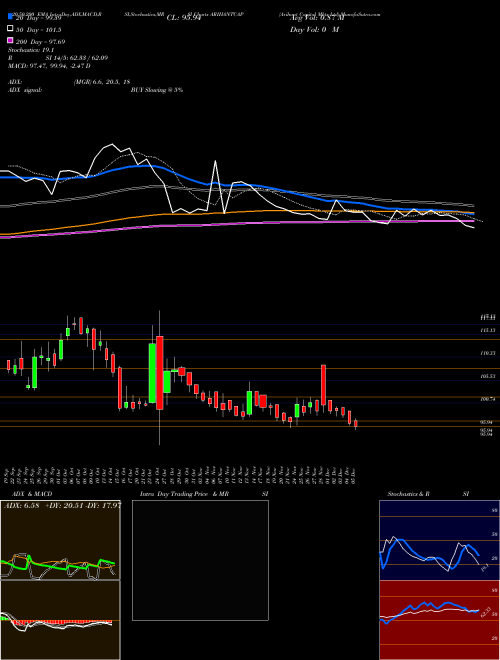Click the 'ADX: 6.58 +DY: 20.51 -DY: 17.97' readout
Image resolution: width=500 pixels, height=660 pixels.
[63, 506]
